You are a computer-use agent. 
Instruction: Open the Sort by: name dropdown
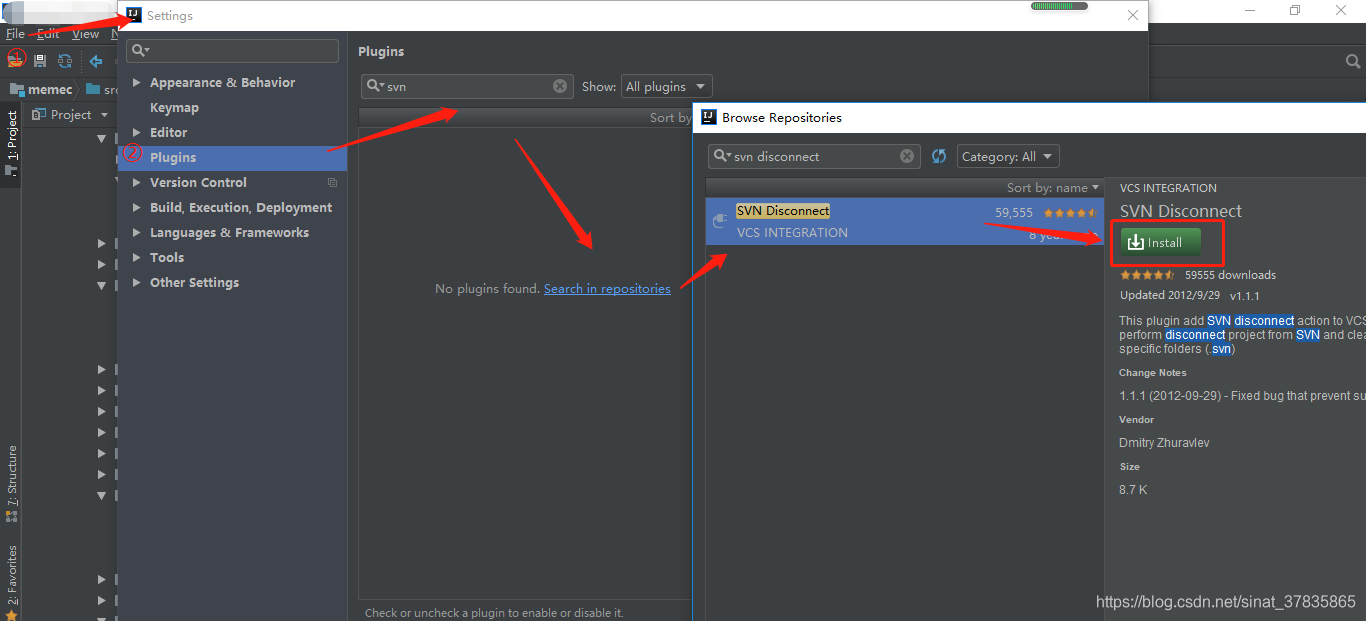[x=1052, y=187]
